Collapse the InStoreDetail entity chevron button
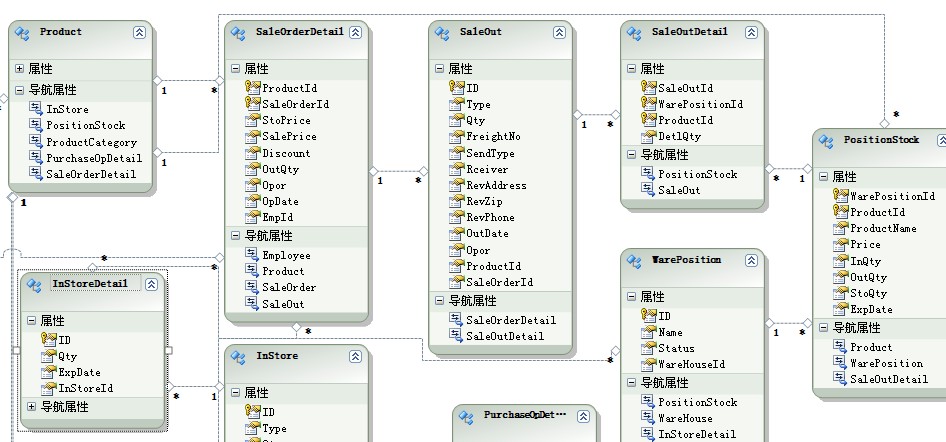This screenshot has height=442, width=946. coord(151,285)
